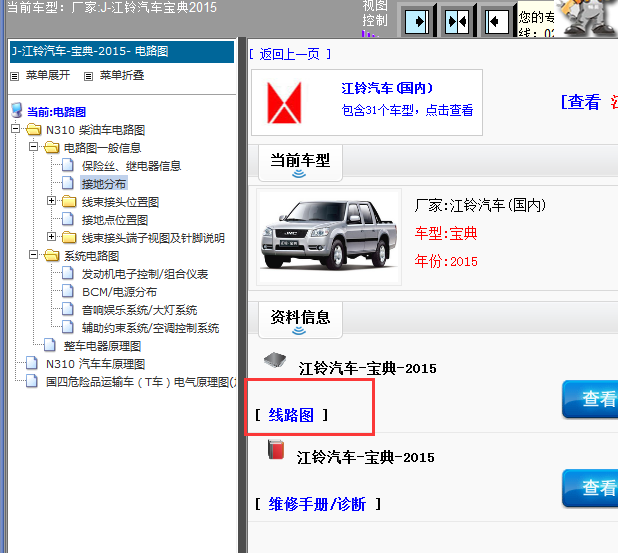Image resolution: width=618 pixels, height=553 pixels.
Task: Click the red book icon above 维修手册/诊断
Action: click(276, 449)
